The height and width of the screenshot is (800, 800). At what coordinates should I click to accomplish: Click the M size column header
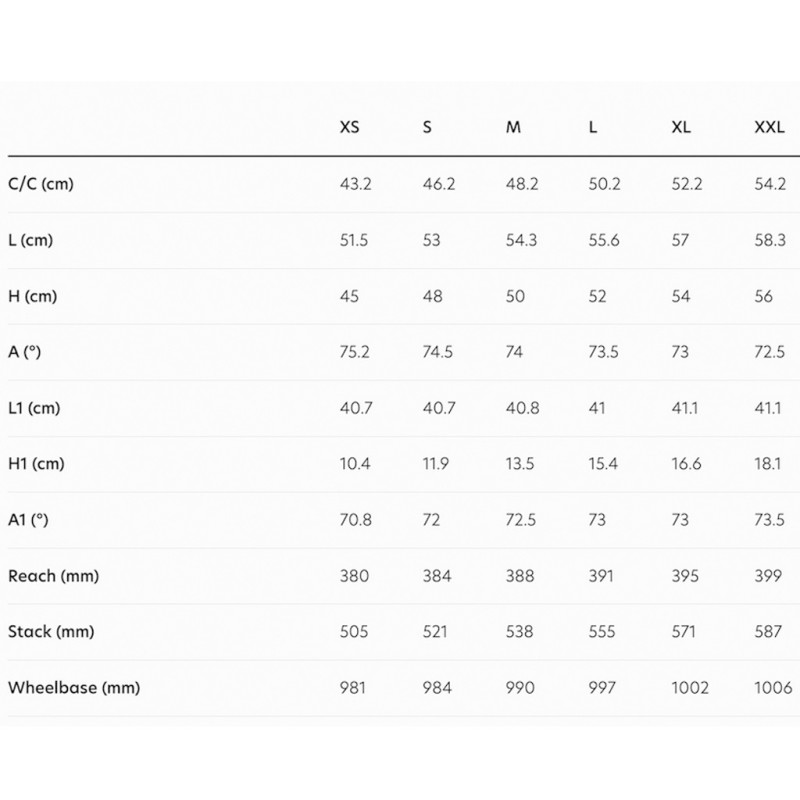pyautogui.click(x=513, y=129)
